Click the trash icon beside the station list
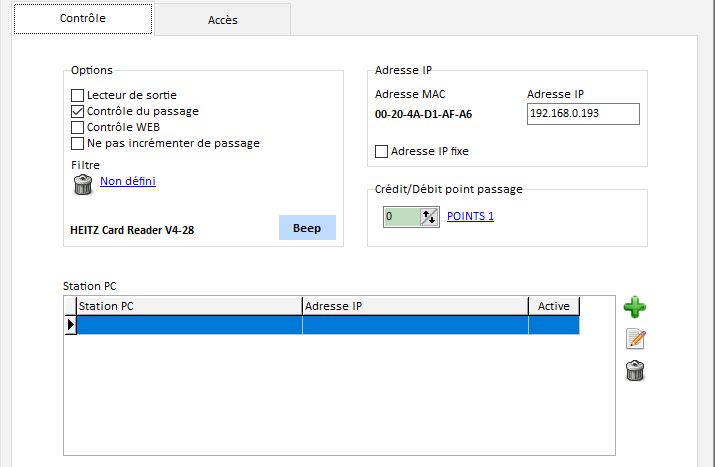The image size is (715, 467). (634, 371)
